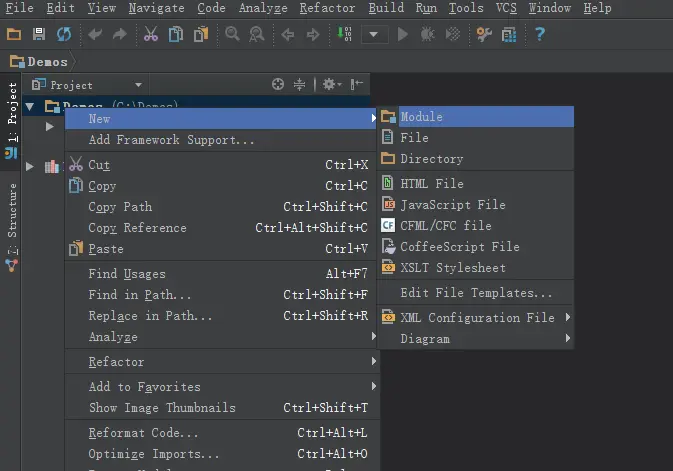Click the Debug bug icon
This screenshot has width=673, height=471.
pyautogui.click(x=427, y=34)
